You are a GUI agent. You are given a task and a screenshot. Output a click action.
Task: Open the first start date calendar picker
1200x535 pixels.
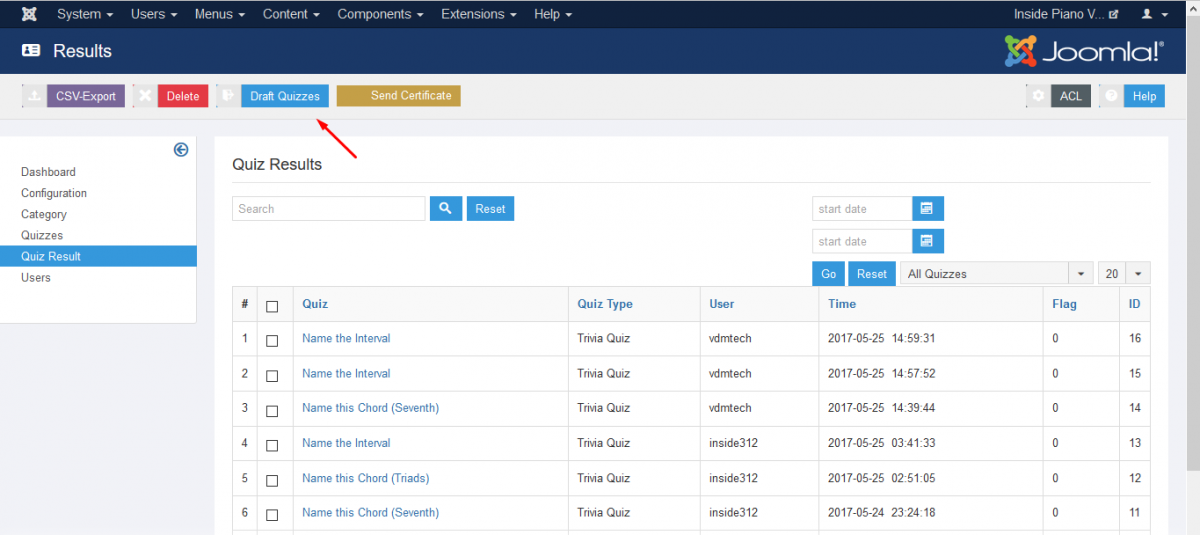pyautogui.click(x=927, y=208)
